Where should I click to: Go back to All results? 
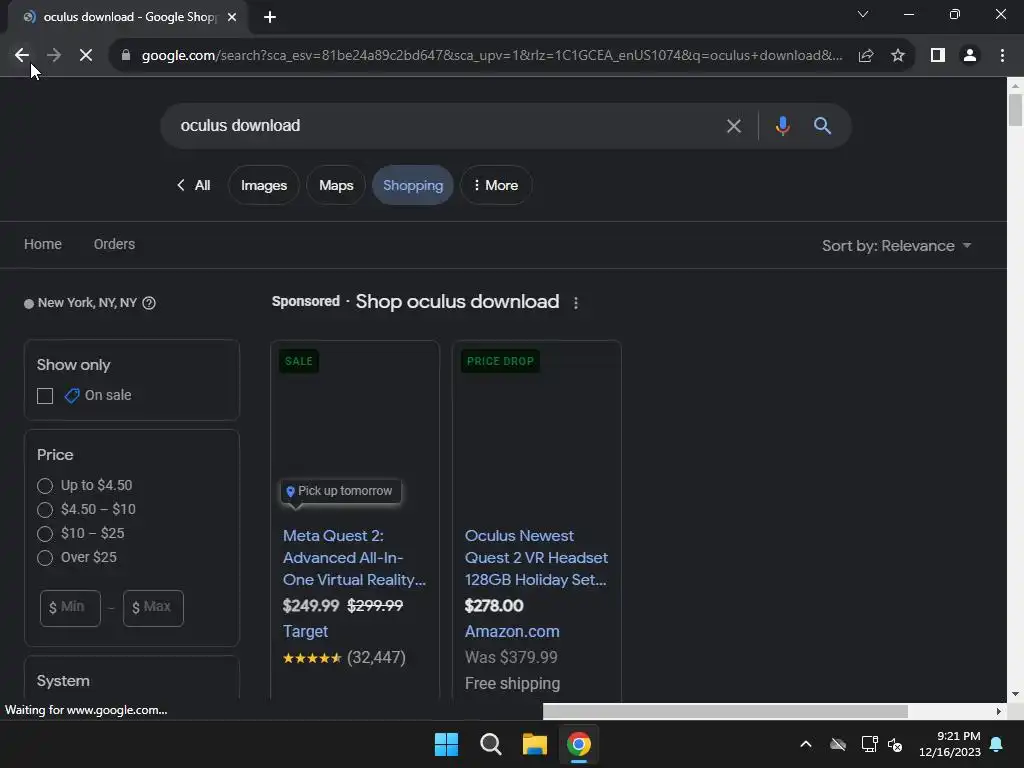(193, 185)
